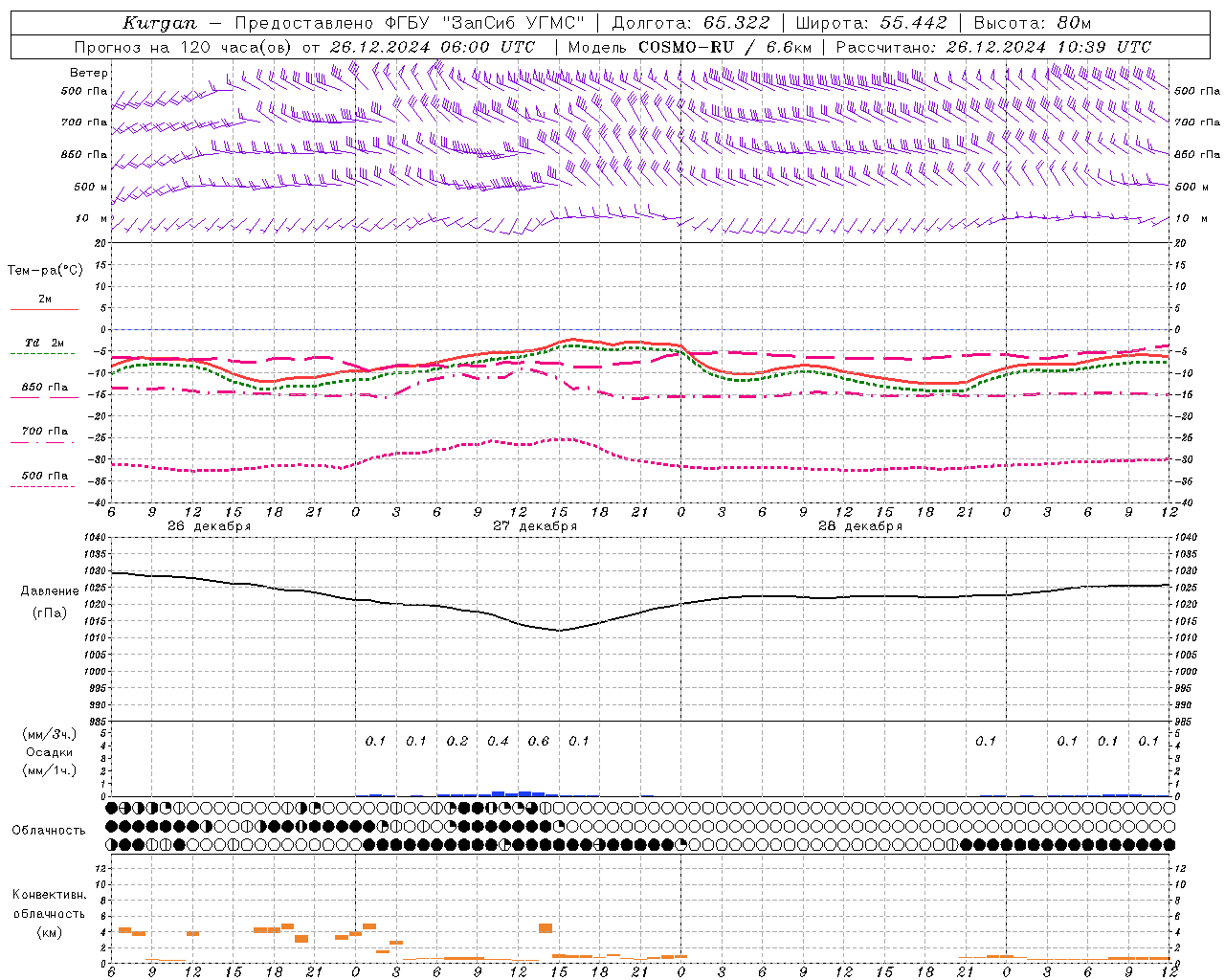Click the "500 гПа" entry in temperature legend

[x=45, y=476]
